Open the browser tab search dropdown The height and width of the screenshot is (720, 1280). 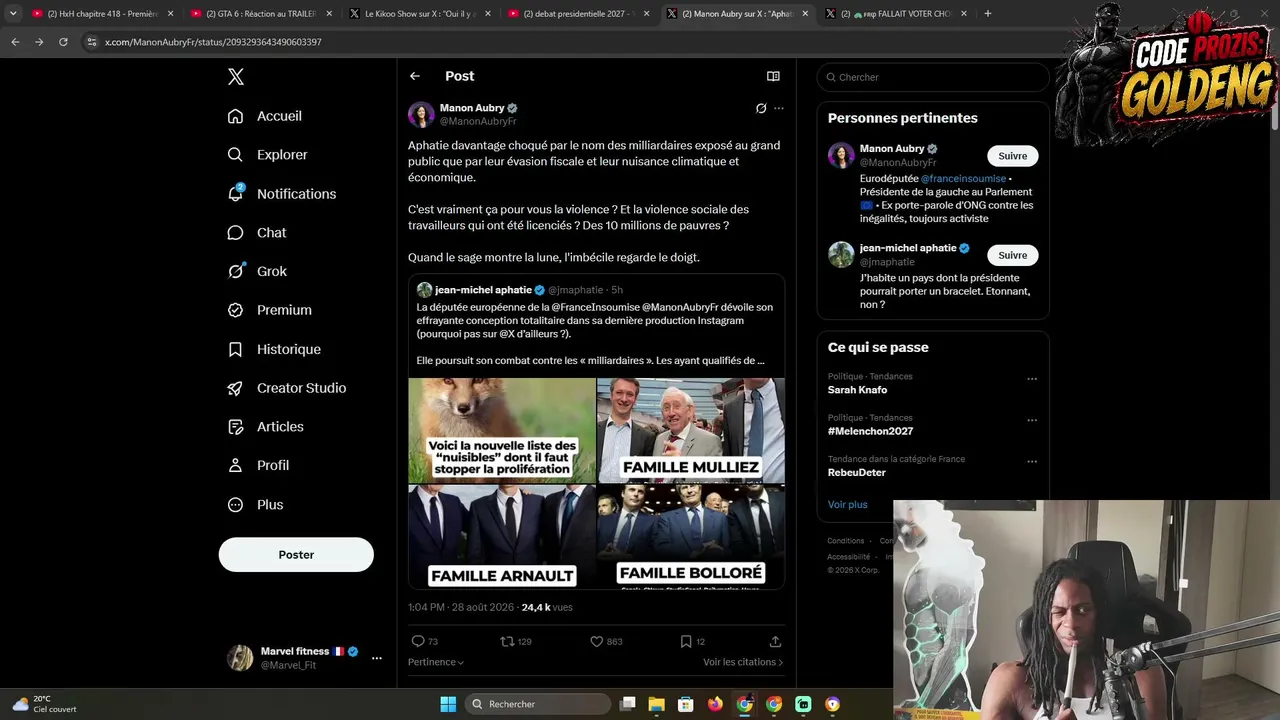pyautogui.click(x=13, y=14)
